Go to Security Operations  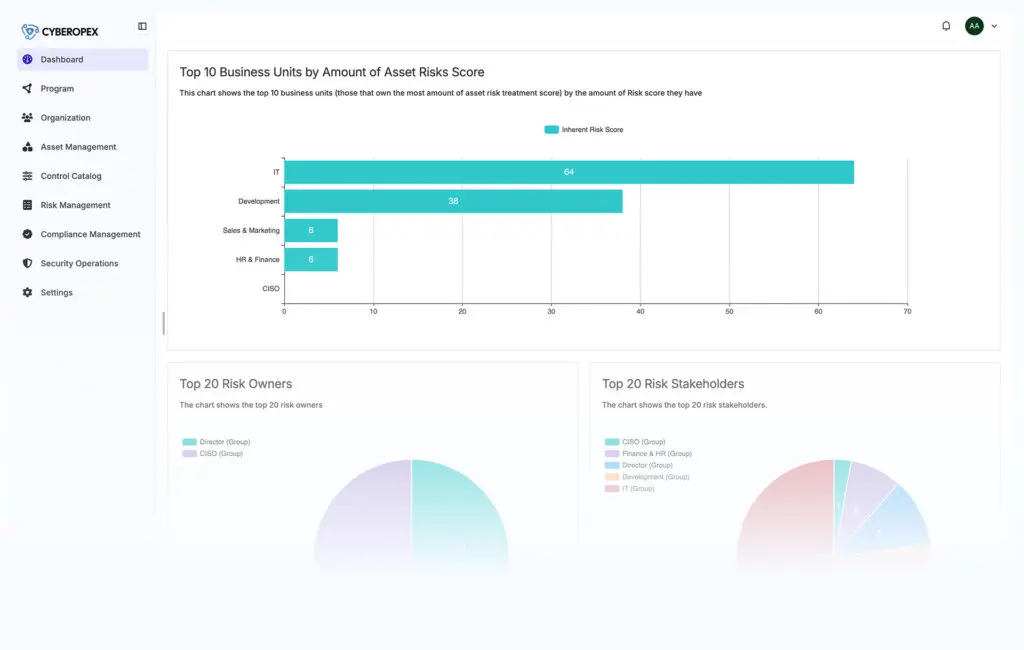point(83,263)
